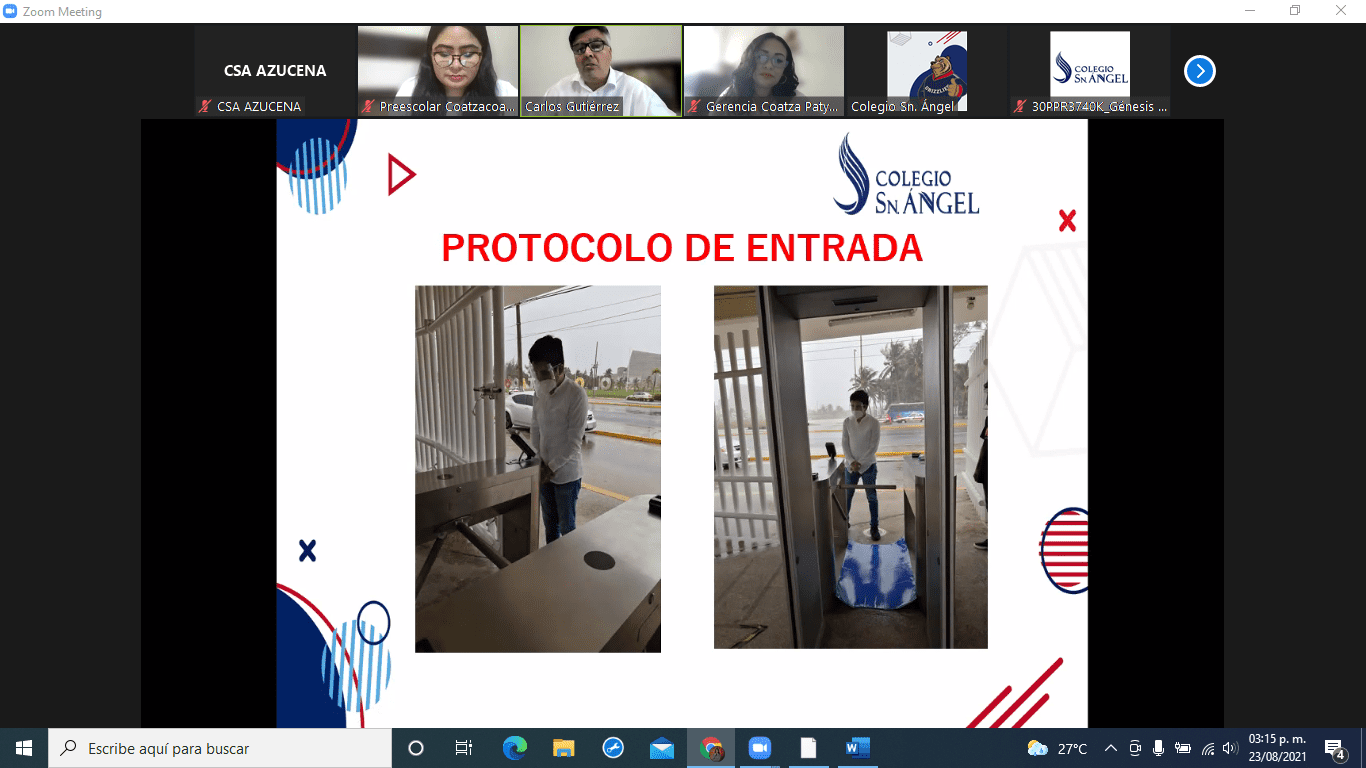Open the notification center with 4 alerts
Screen dimensions: 1366x768
pyautogui.click(x=1334, y=748)
